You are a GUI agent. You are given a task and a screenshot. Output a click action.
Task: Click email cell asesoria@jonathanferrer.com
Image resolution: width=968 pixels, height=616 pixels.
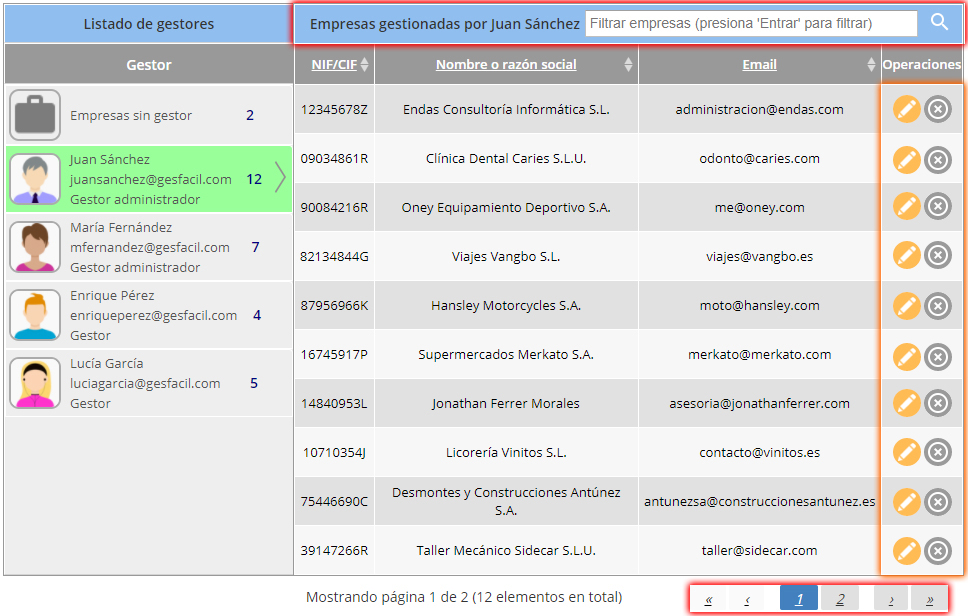click(x=759, y=403)
